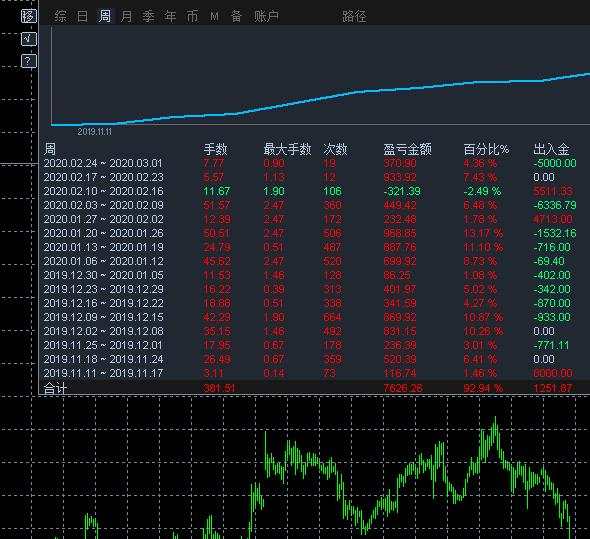Click 0.00 deposit cell in 2020.02.17 row
590x539 pixels.
(544, 177)
